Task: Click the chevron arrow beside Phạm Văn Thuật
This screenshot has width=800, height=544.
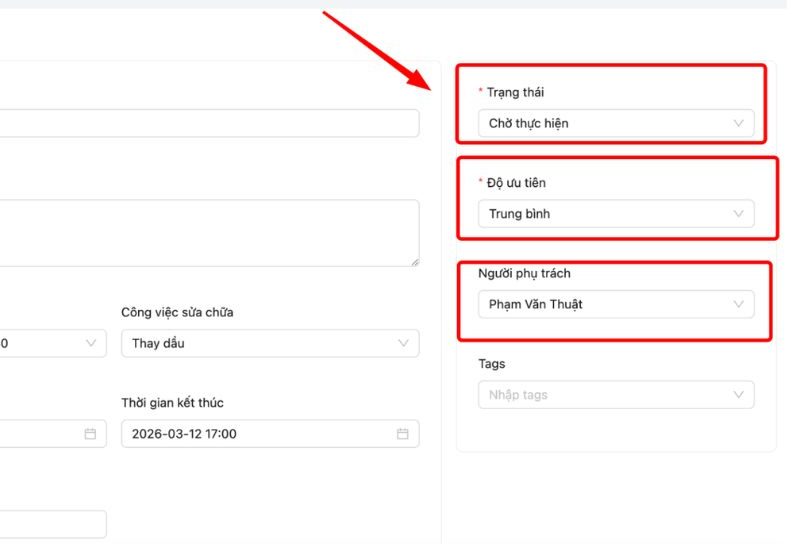Action: 739,304
